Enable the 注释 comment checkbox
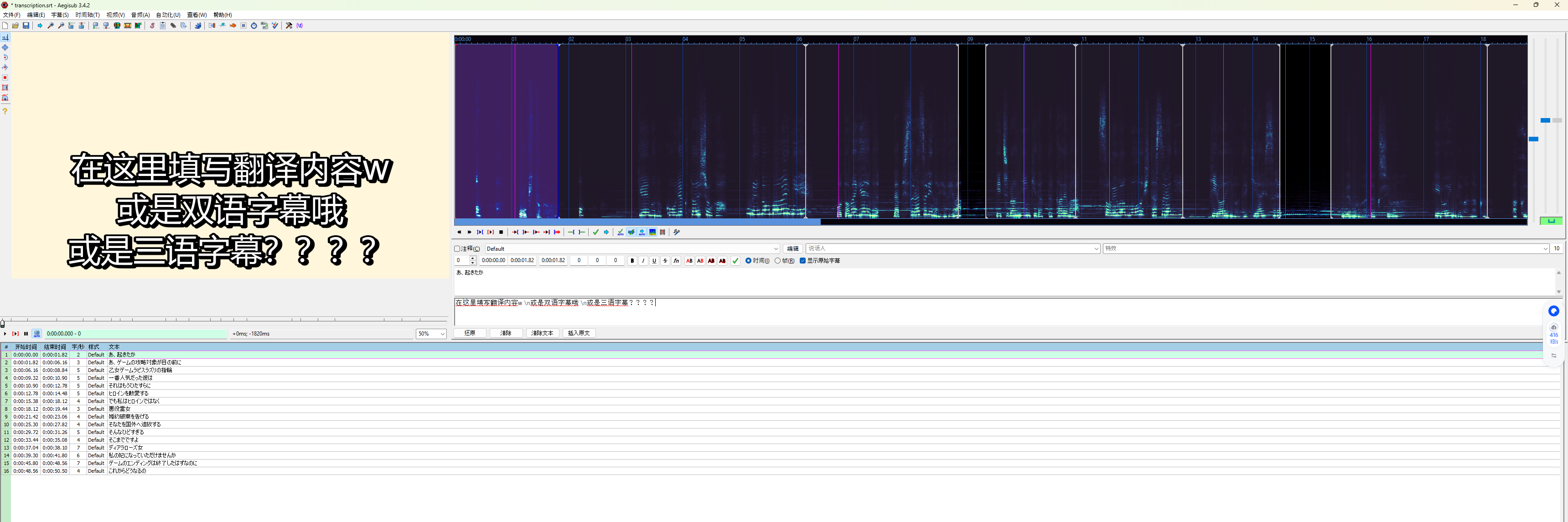The height and width of the screenshot is (522, 1568). (457, 249)
